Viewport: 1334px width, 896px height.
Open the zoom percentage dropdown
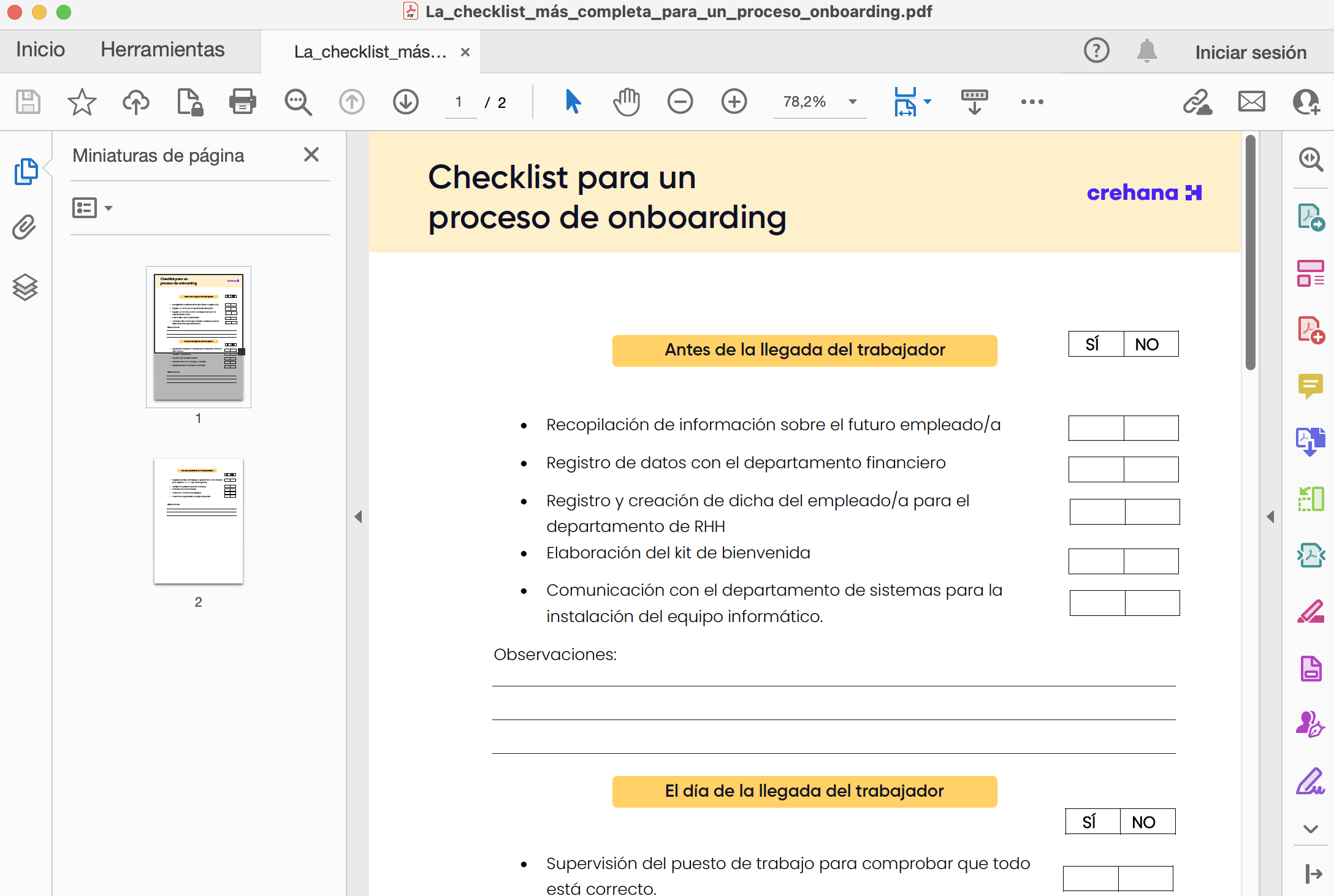[x=852, y=102]
